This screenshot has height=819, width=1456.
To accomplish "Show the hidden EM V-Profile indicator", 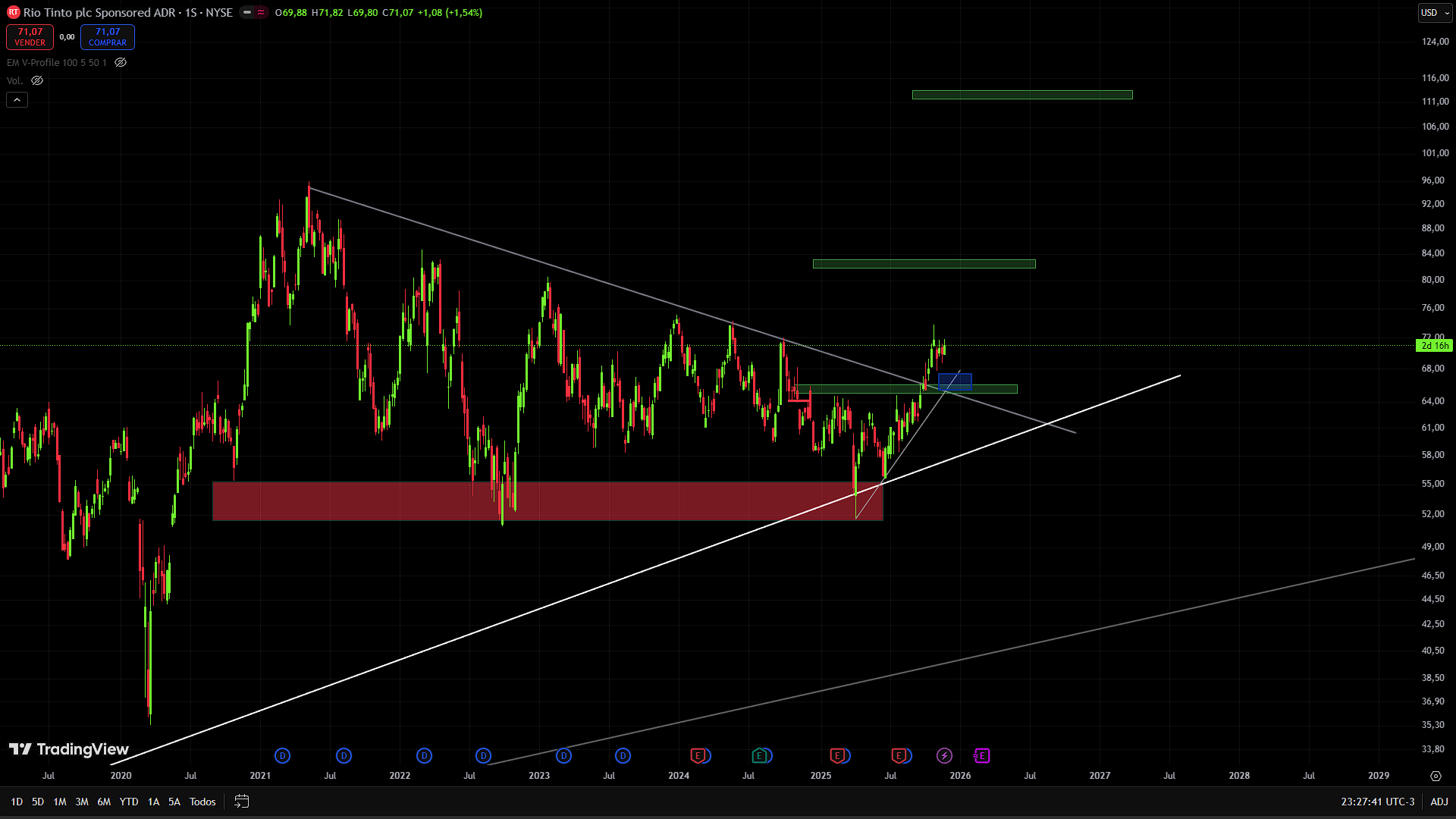I will coord(121,63).
